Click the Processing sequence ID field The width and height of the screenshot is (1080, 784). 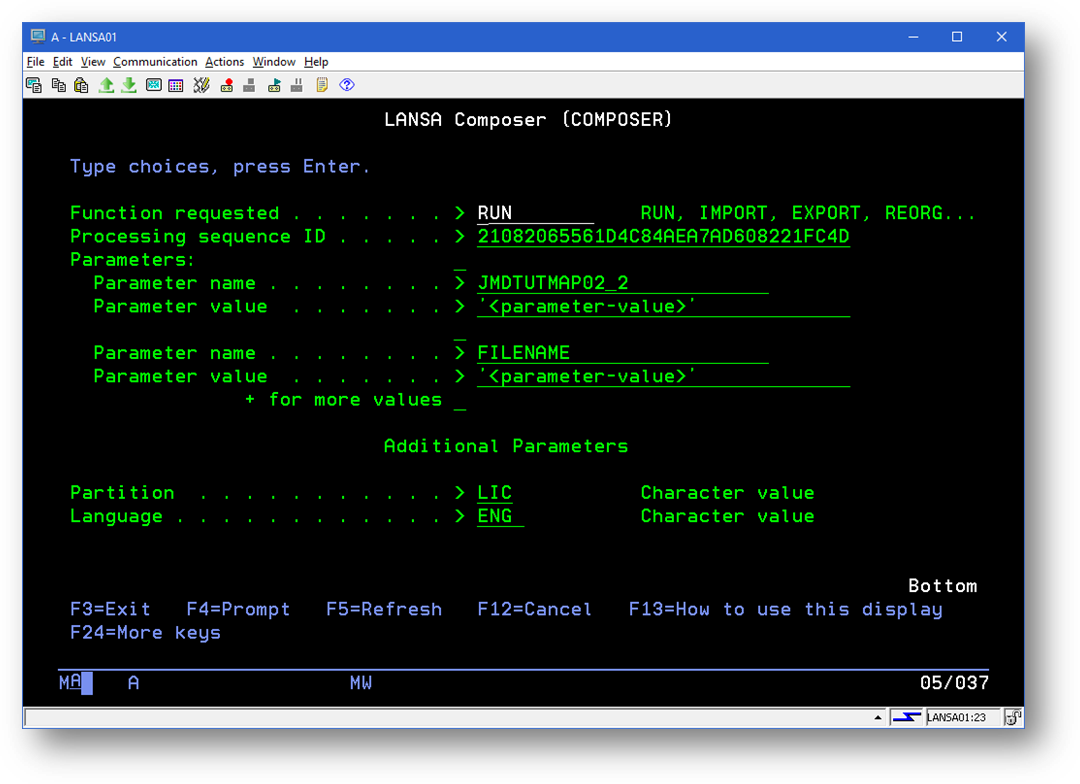[x=663, y=237]
